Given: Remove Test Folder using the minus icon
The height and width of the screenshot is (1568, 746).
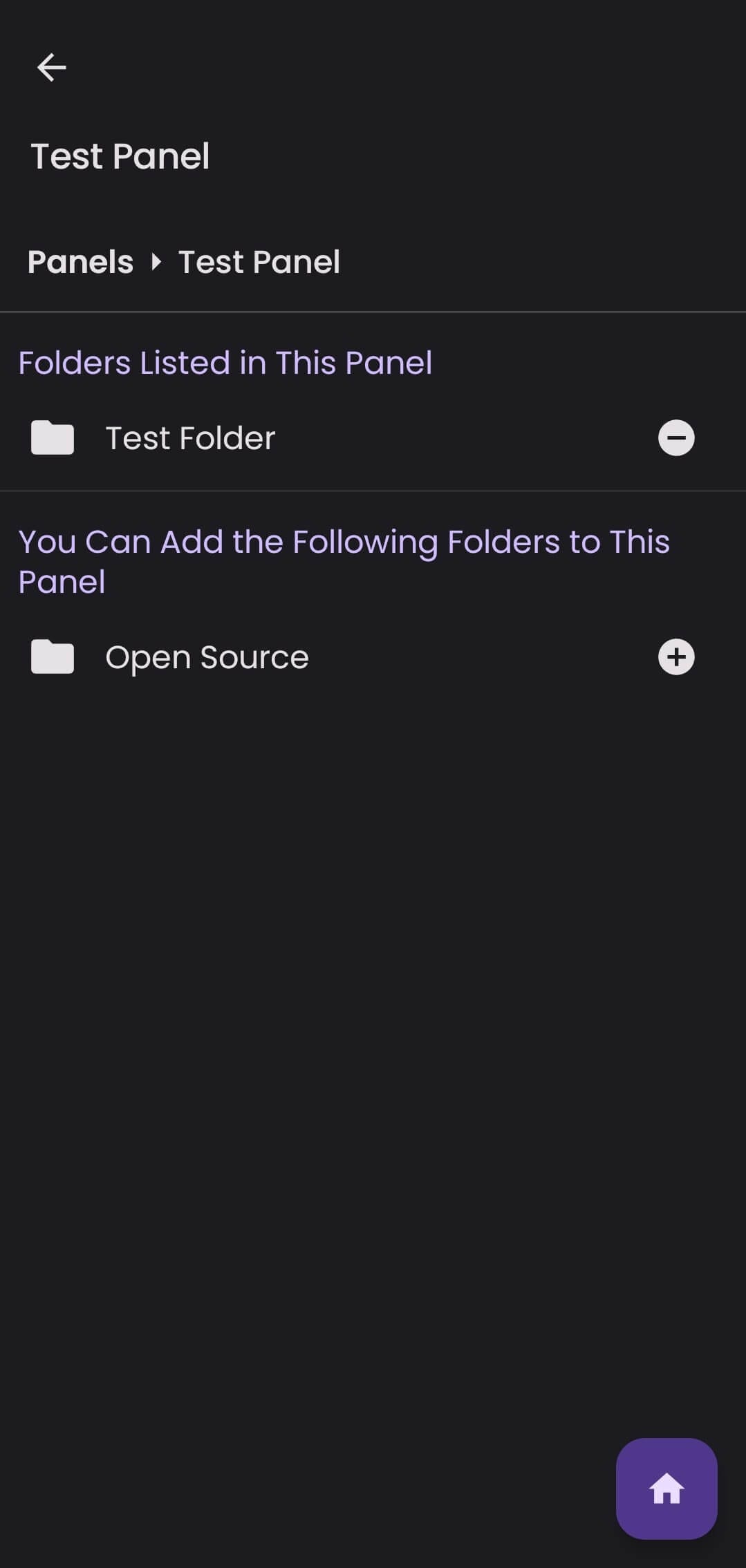Looking at the screenshot, I should point(675,438).
